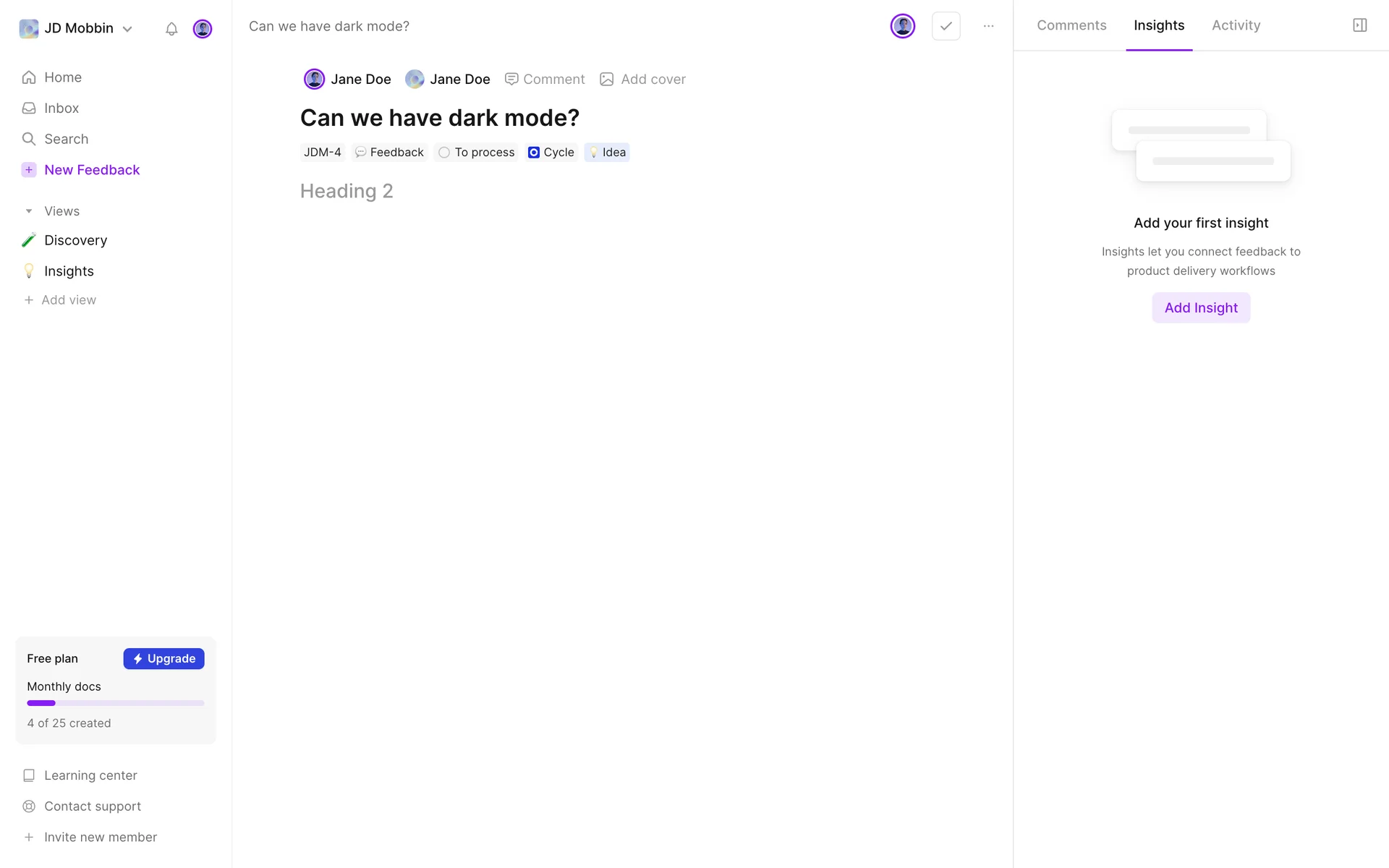This screenshot has height=868, width=1389.
Task: Open Search from the sidebar
Action: tap(65, 139)
